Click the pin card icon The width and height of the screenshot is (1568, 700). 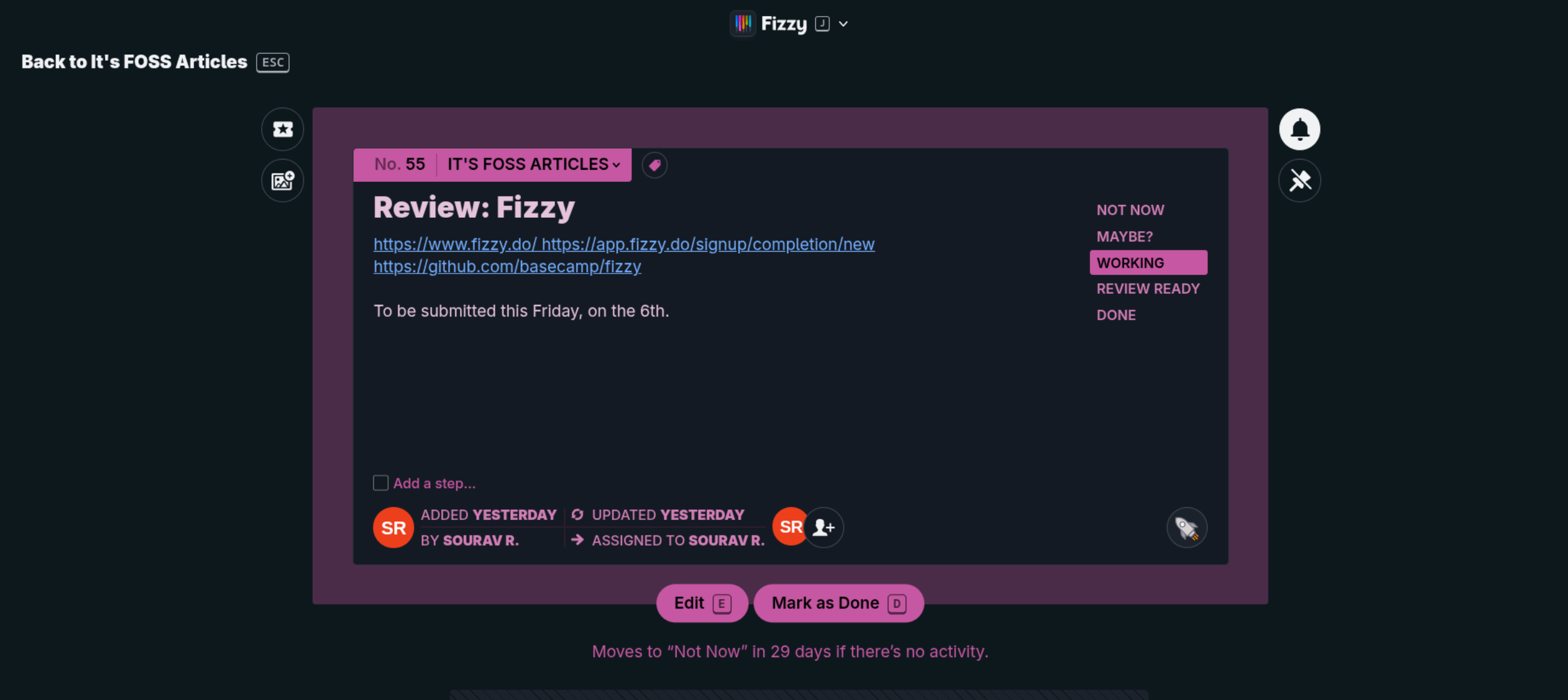[1299, 181]
